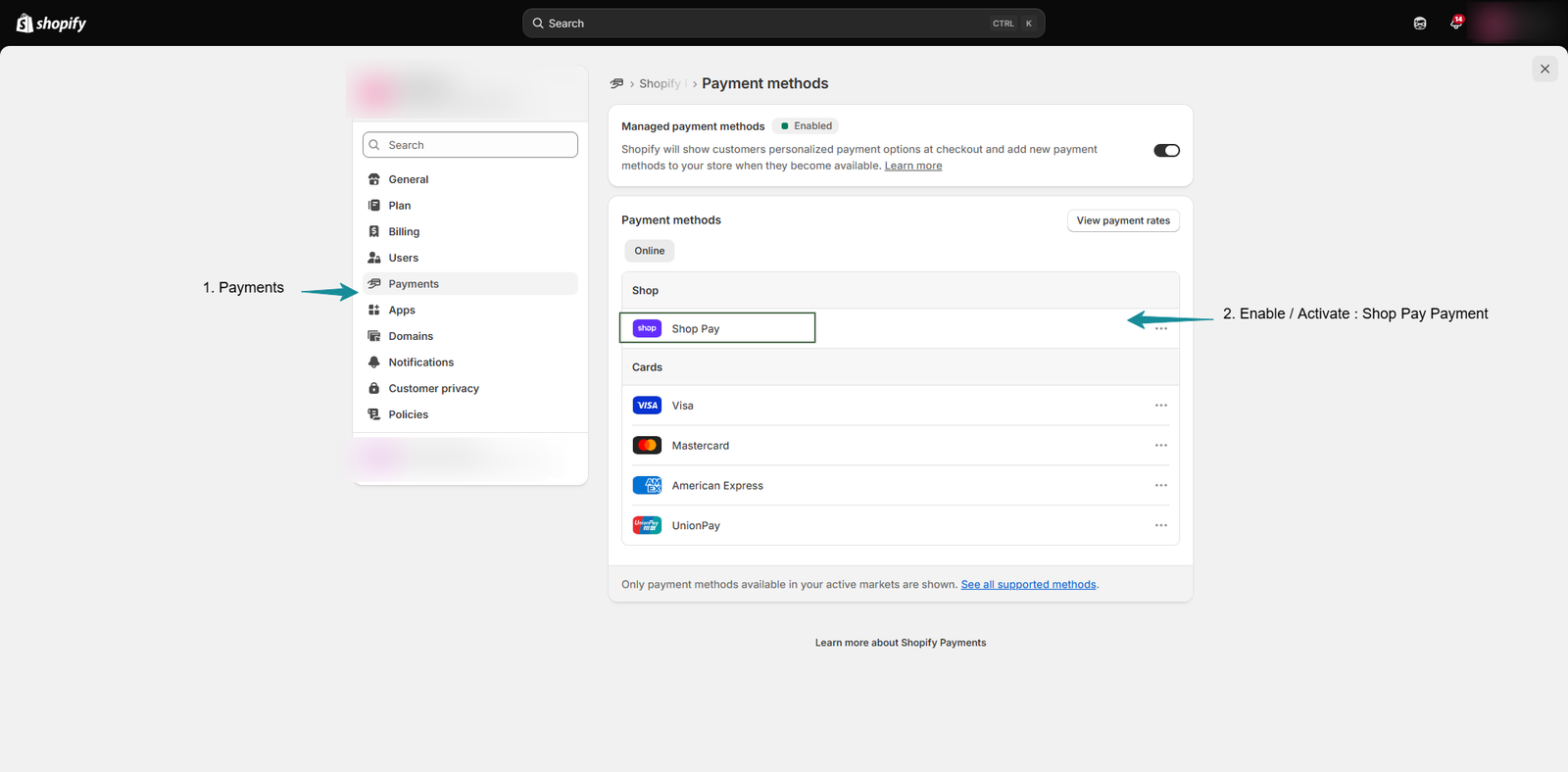Click the Shopify logo in the top bar
The width and height of the screenshot is (1568, 772).
pyautogui.click(x=51, y=24)
